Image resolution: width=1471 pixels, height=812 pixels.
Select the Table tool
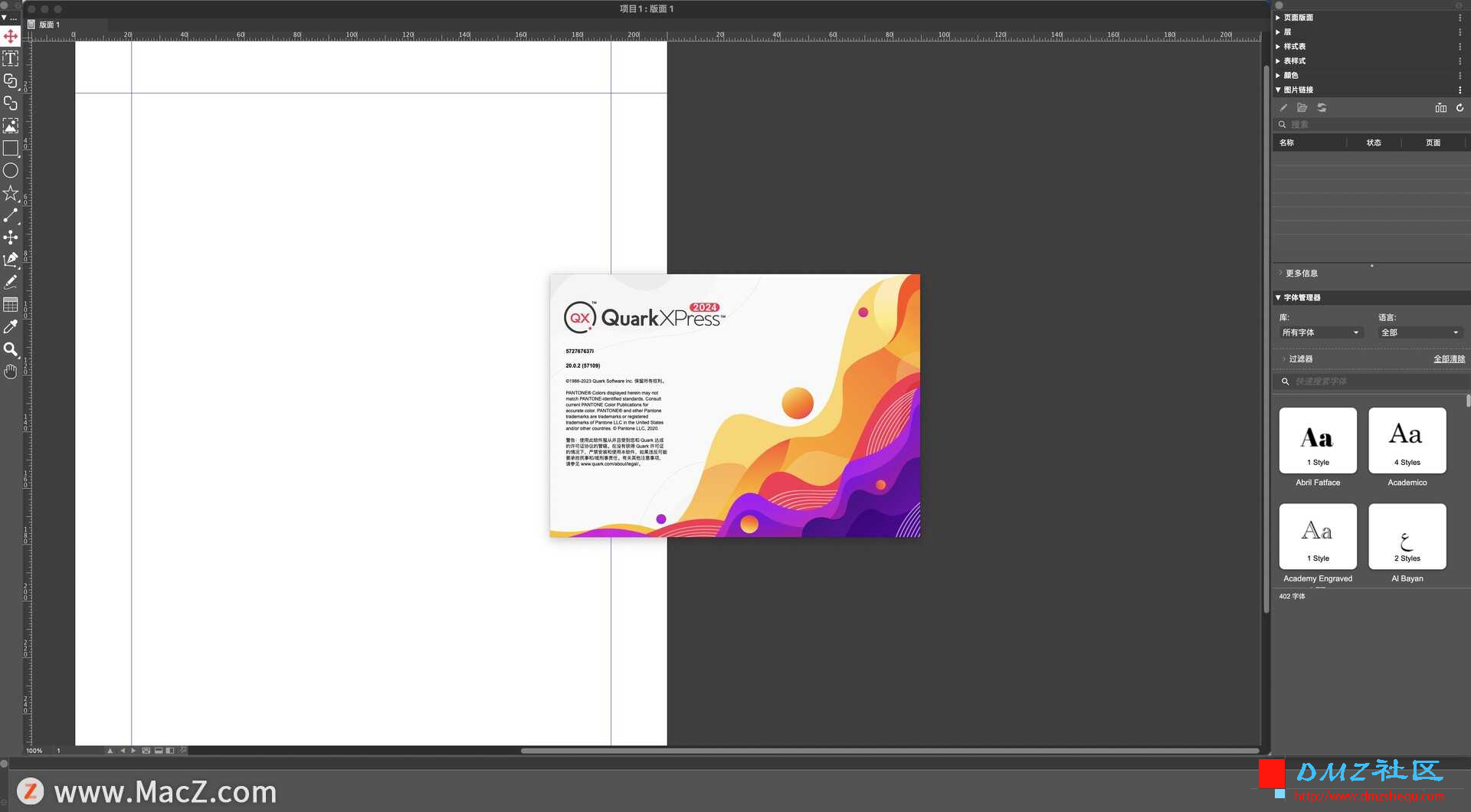tap(11, 305)
